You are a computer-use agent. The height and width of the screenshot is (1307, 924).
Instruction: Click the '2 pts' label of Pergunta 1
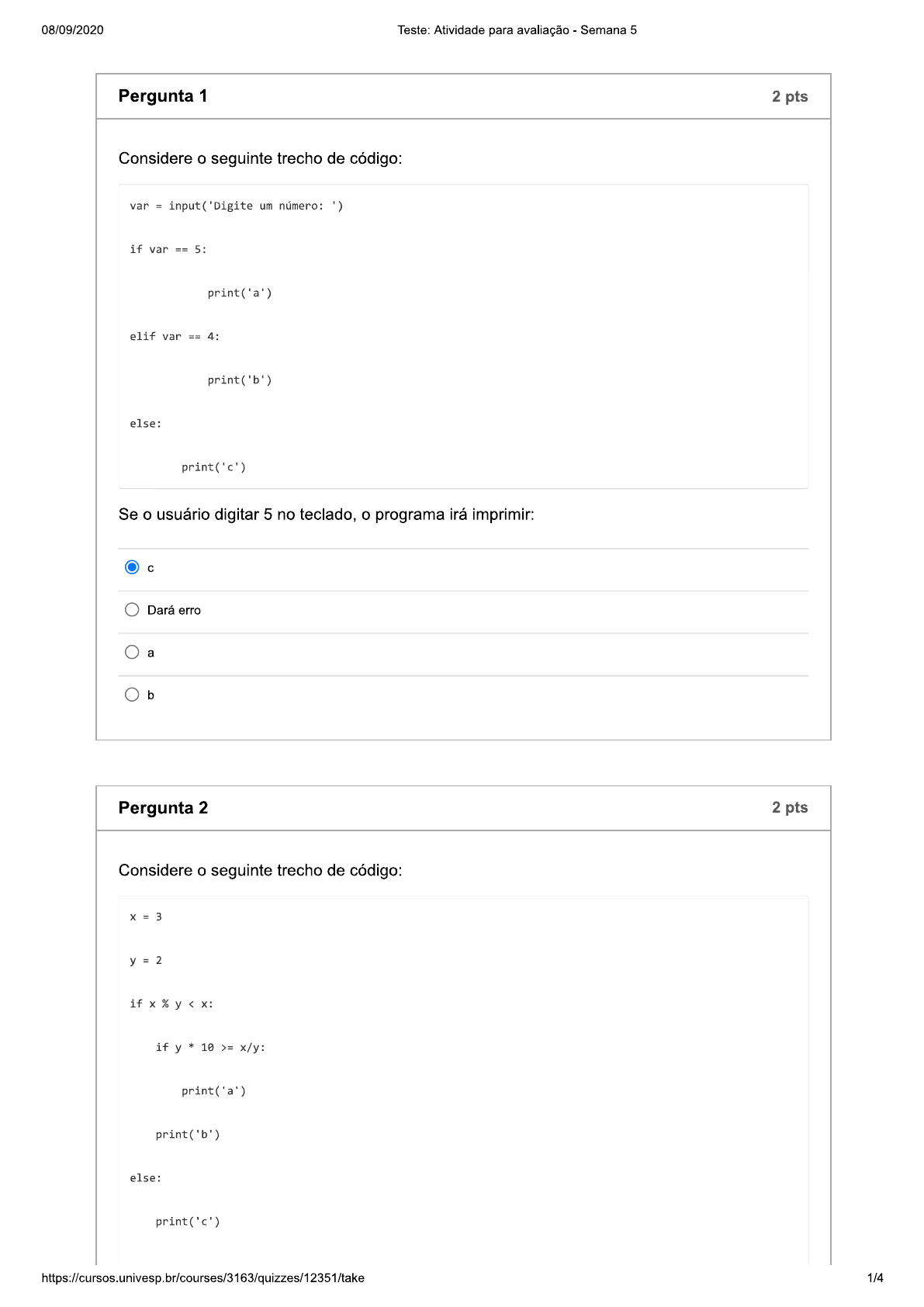click(789, 95)
